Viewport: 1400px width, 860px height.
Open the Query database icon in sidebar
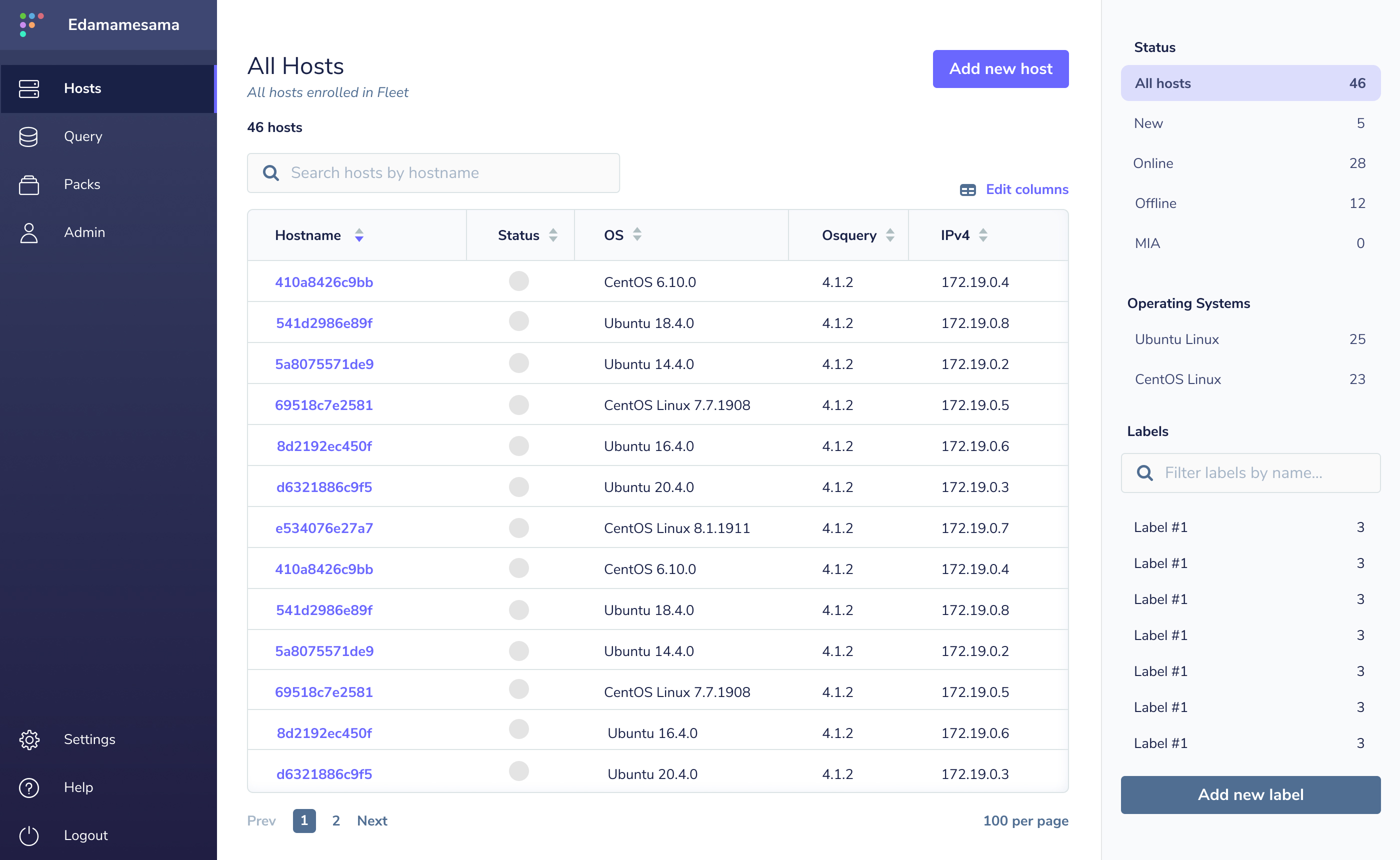pos(29,136)
